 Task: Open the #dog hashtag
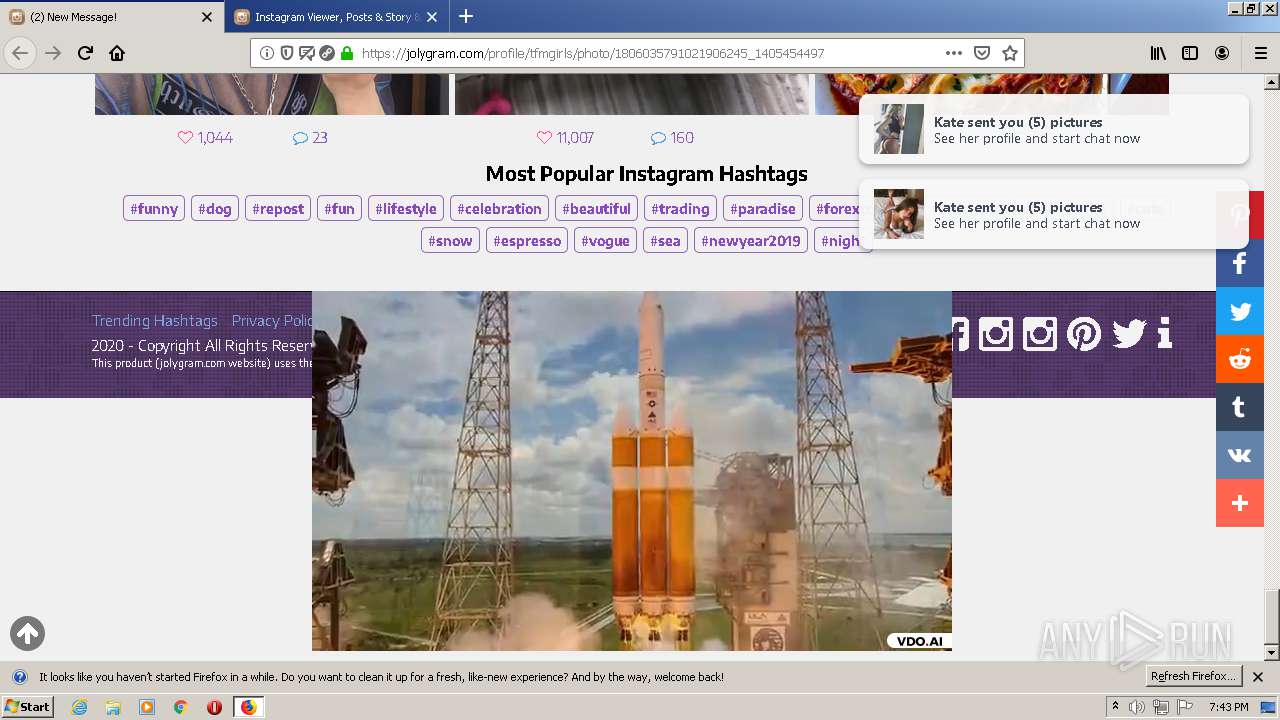pyautogui.click(x=215, y=209)
